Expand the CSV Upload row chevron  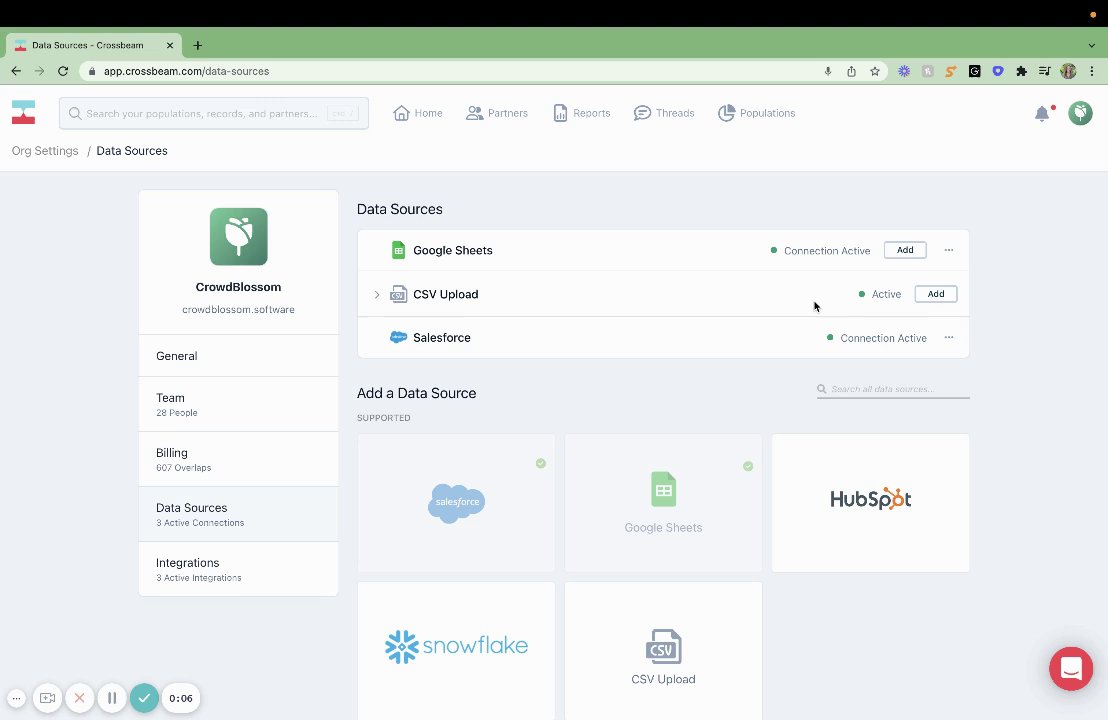click(377, 294)
